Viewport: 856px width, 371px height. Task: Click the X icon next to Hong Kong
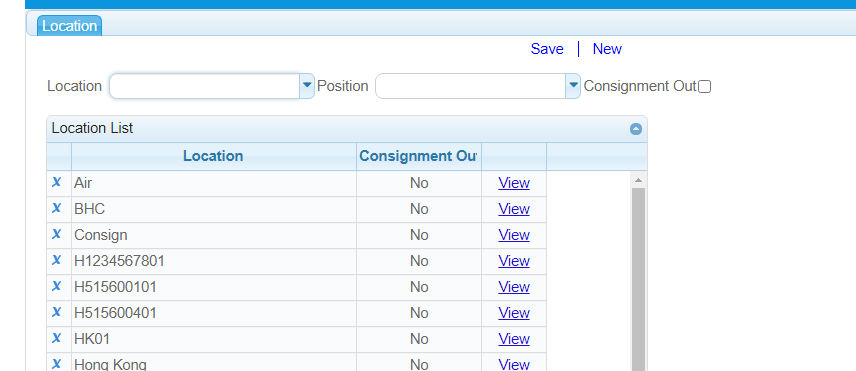[x=56, y=364]
